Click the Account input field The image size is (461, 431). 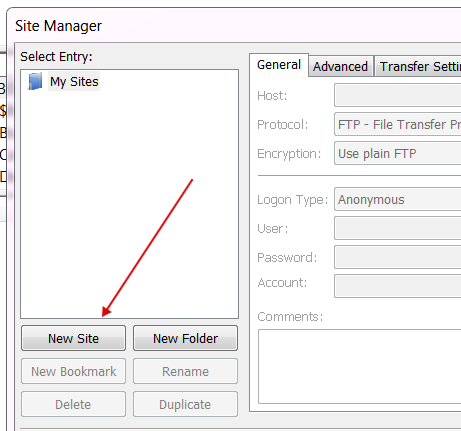click(x=398, y=286)
